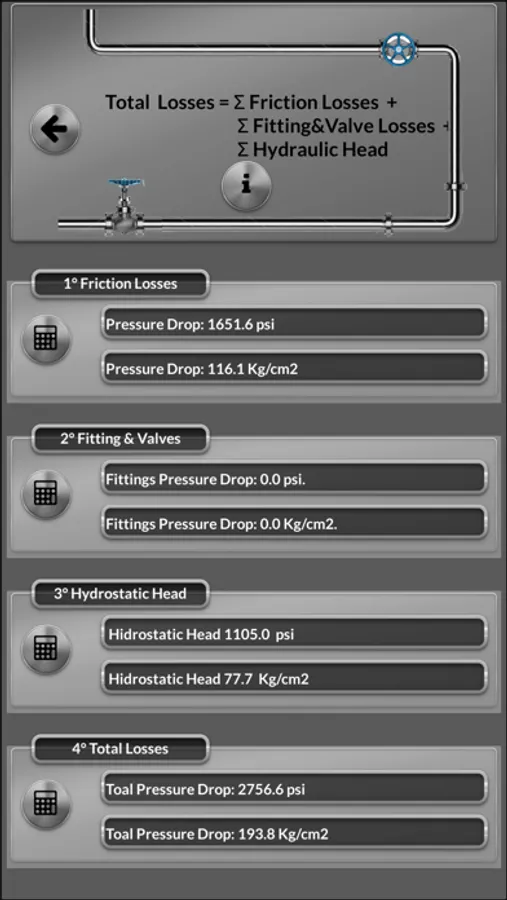Viewport: 507px width, 900px height.
Task: Click Hidrostatic Head 77.7 Kg/cm2 field
Action: (294, 678)
